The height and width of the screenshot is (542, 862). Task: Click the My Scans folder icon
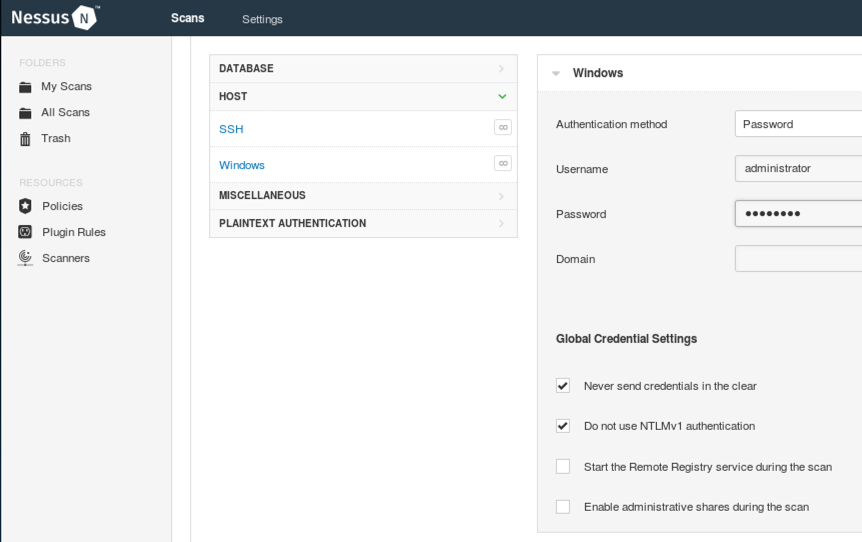[26, 87]
